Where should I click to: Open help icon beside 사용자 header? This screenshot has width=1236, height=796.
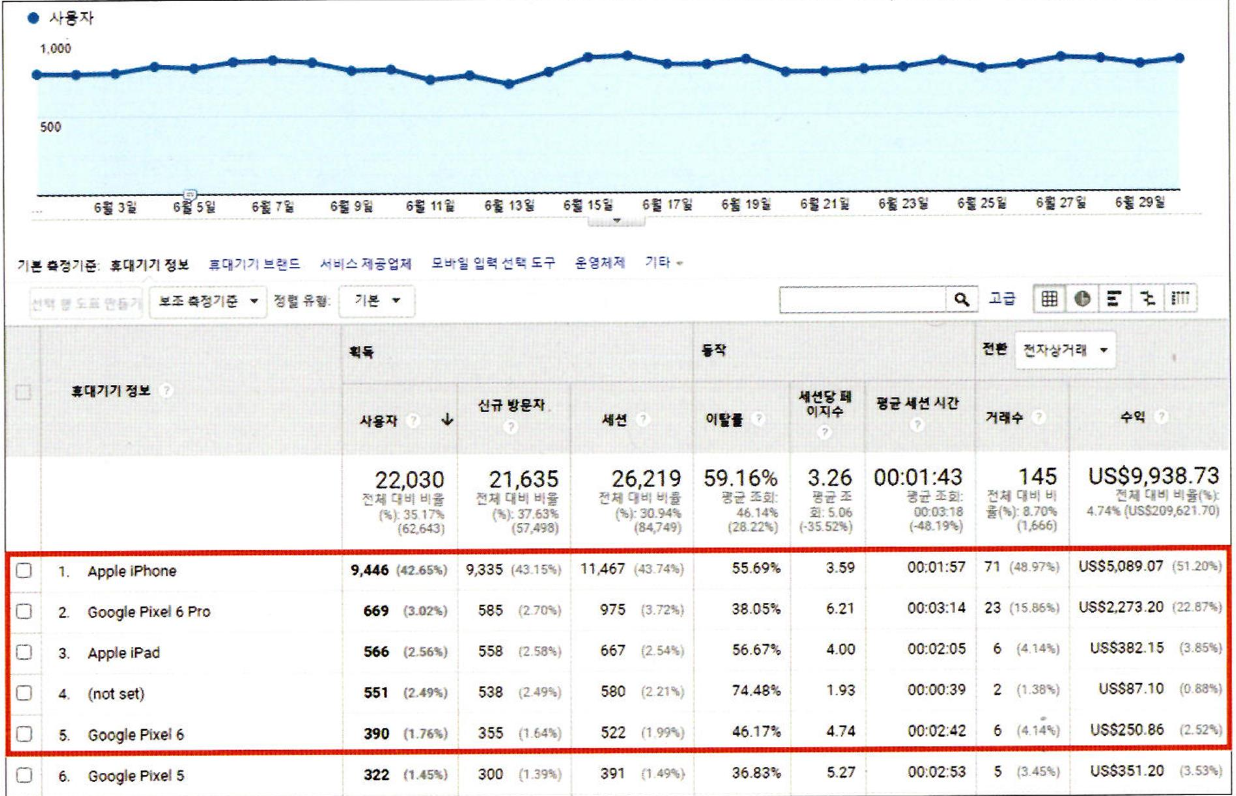pos(413,421)
